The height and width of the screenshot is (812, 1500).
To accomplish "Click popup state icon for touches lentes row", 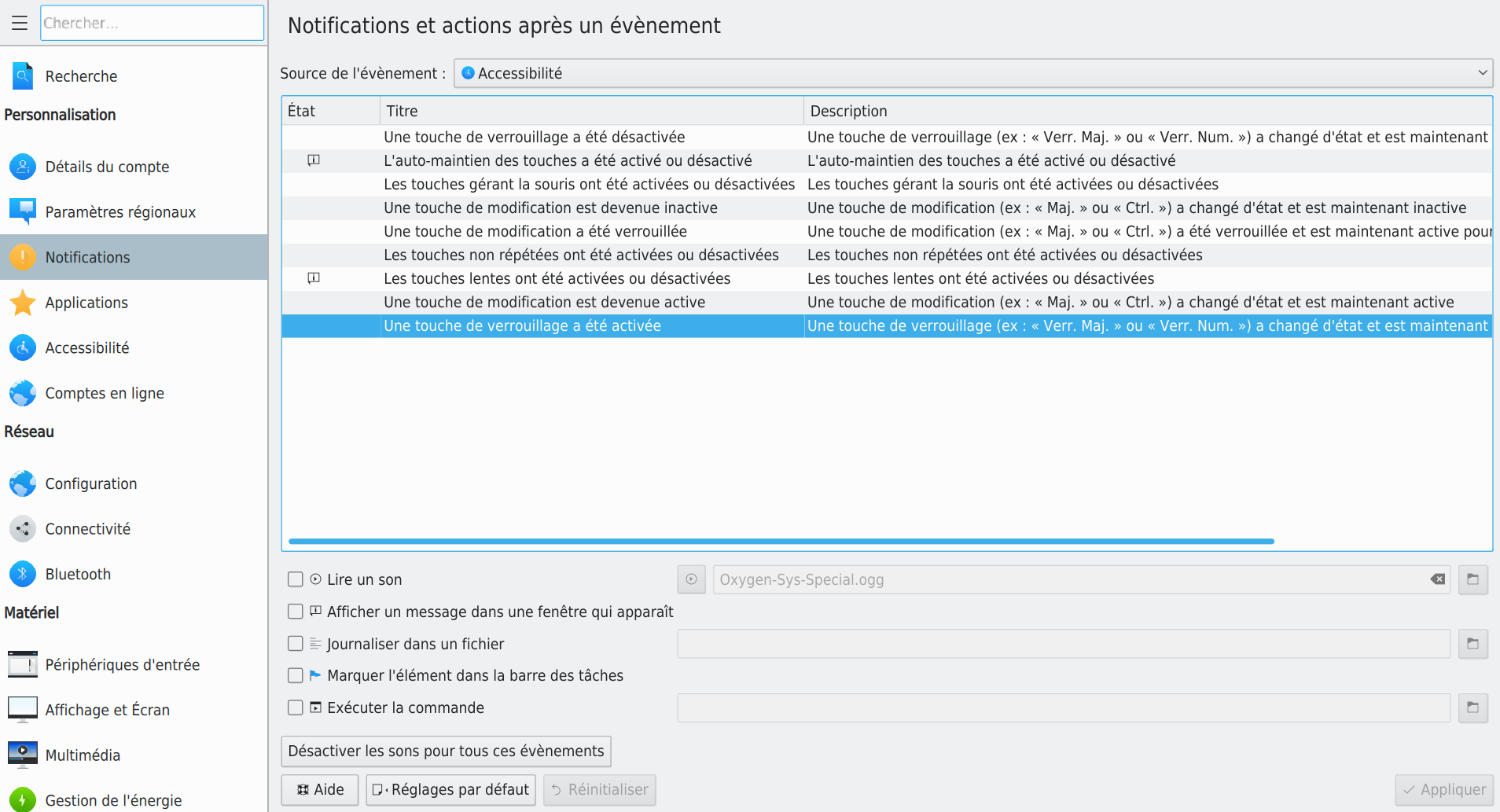I will (314, 278).
